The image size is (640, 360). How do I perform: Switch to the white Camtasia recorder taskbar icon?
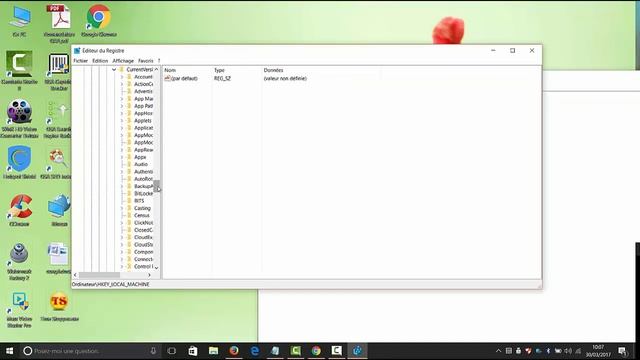337,351
